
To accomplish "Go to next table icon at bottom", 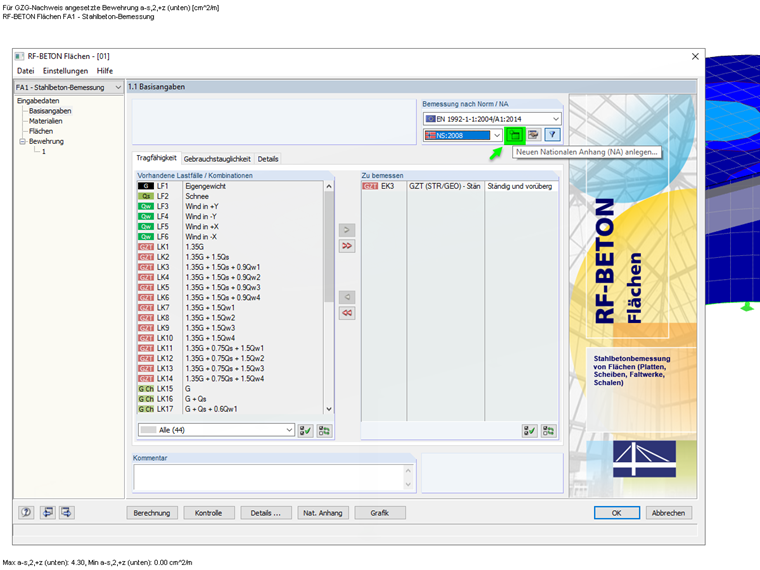I will point(66,512).
